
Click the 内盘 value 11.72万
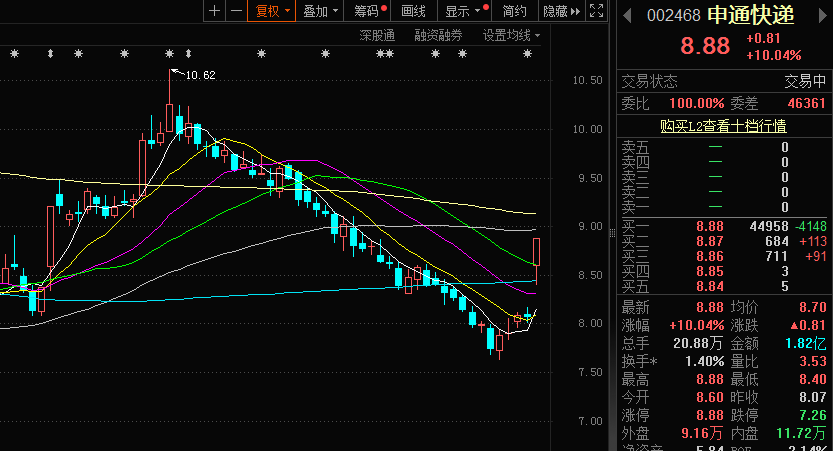802,433
